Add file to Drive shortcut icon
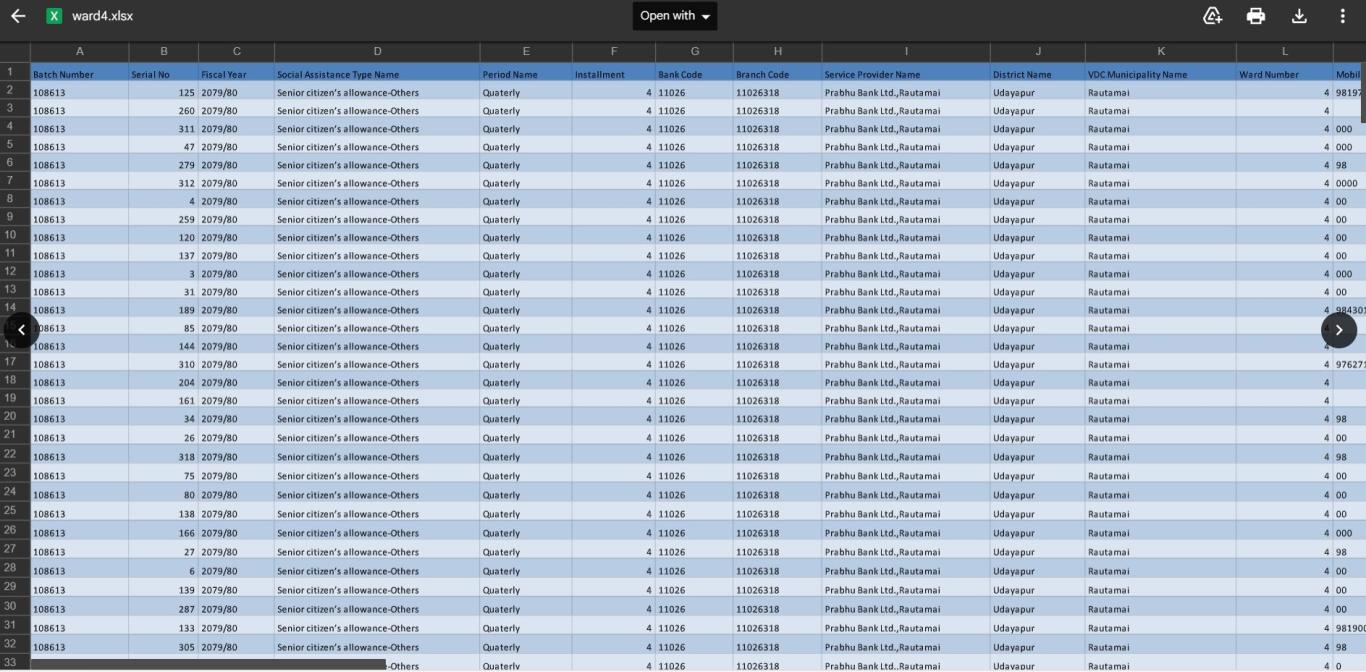 coord(1212,16)
